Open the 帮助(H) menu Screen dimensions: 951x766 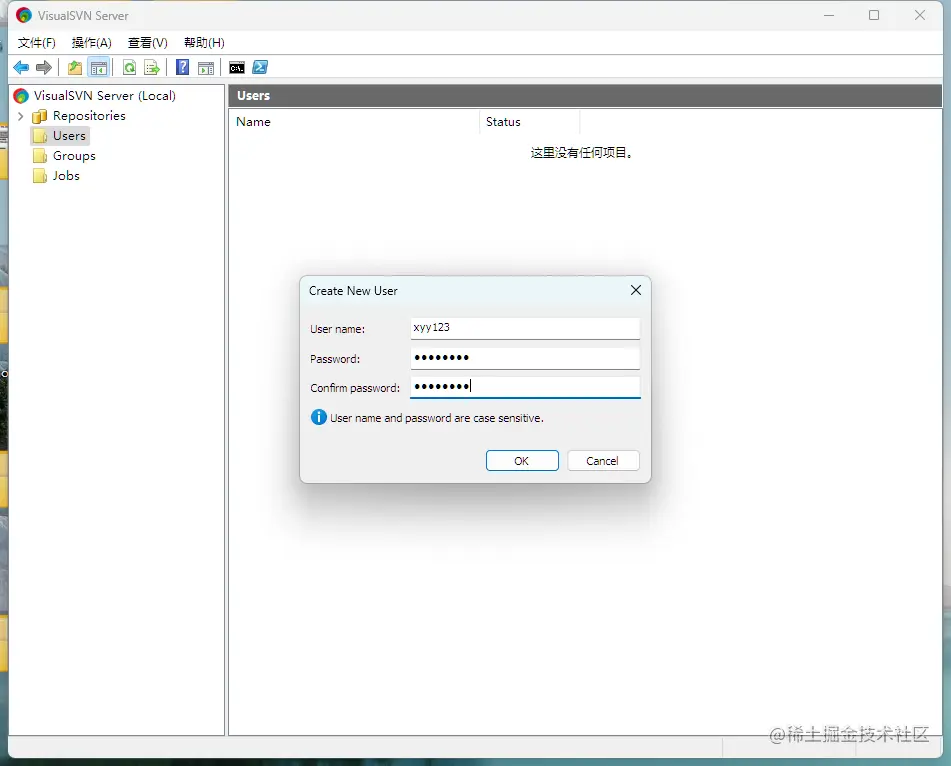click(x=204, y=42)
